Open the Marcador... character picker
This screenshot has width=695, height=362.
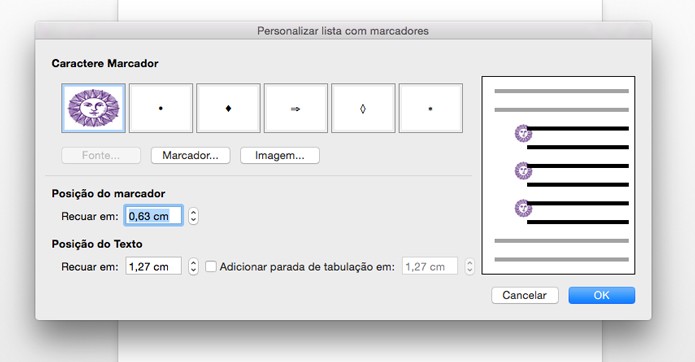[190, 156]
